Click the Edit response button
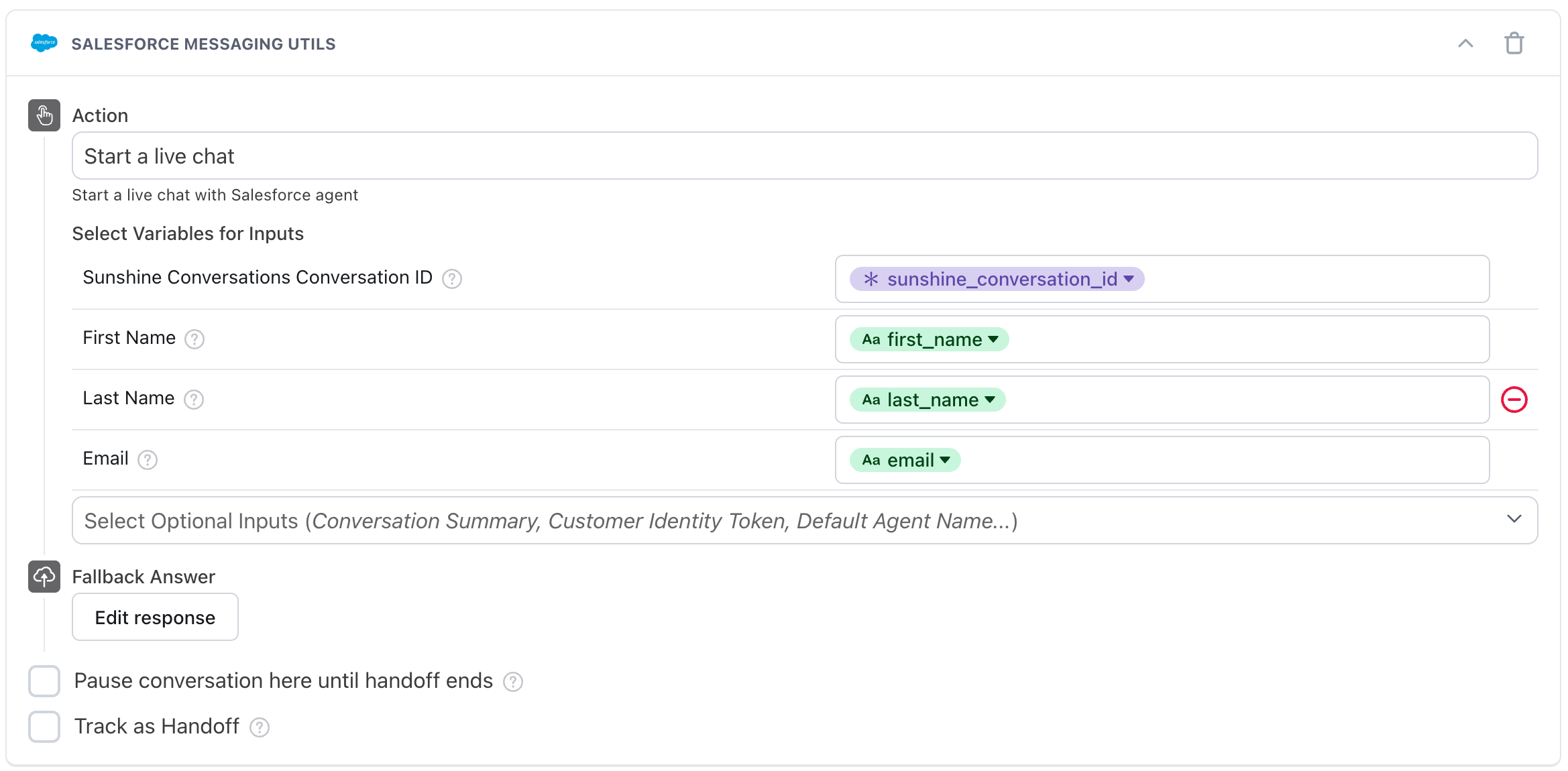The image size is (1568, 771). tap(155, 617)
